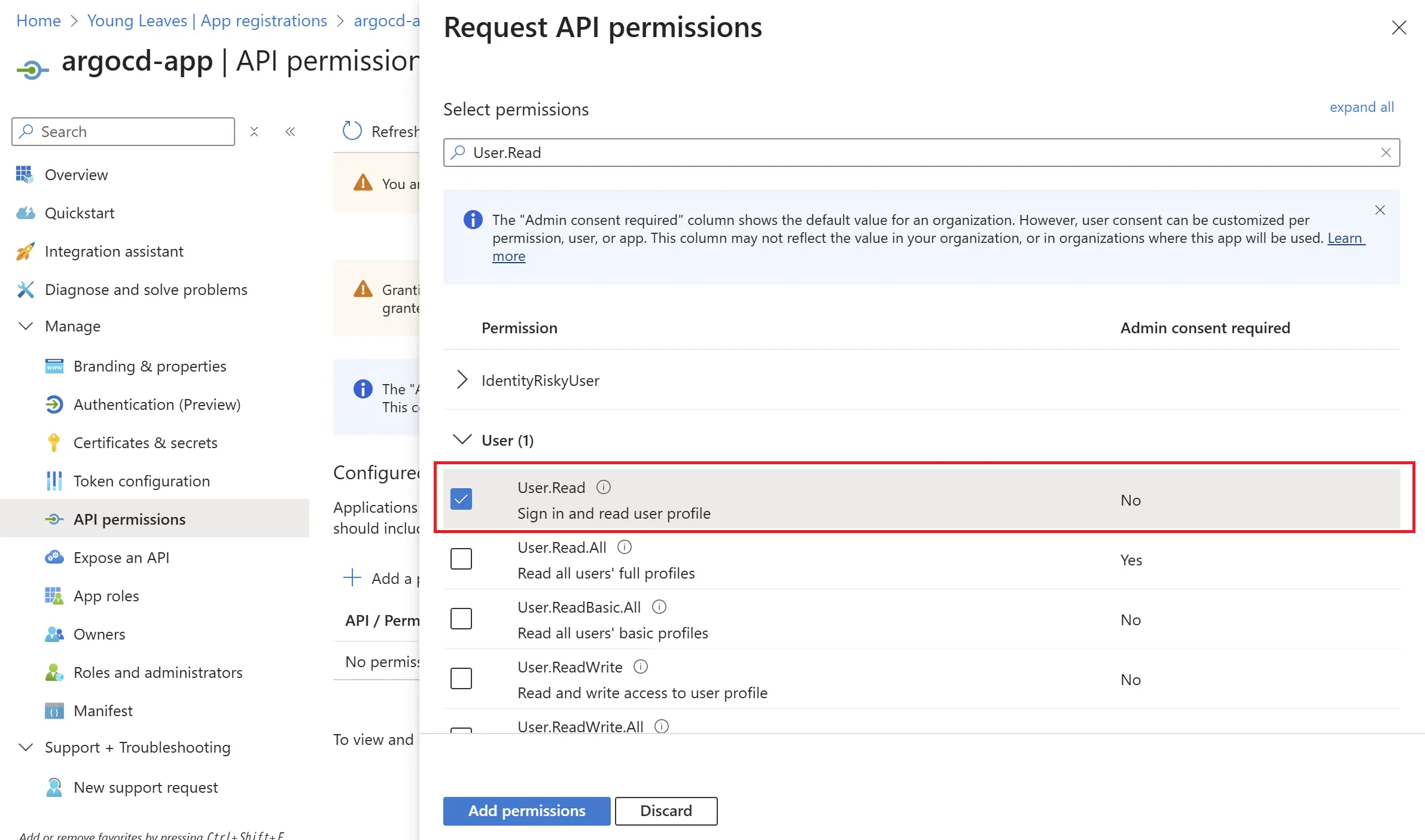Click the Manifest icon
1425x840 pixels.
coord(54,711)
